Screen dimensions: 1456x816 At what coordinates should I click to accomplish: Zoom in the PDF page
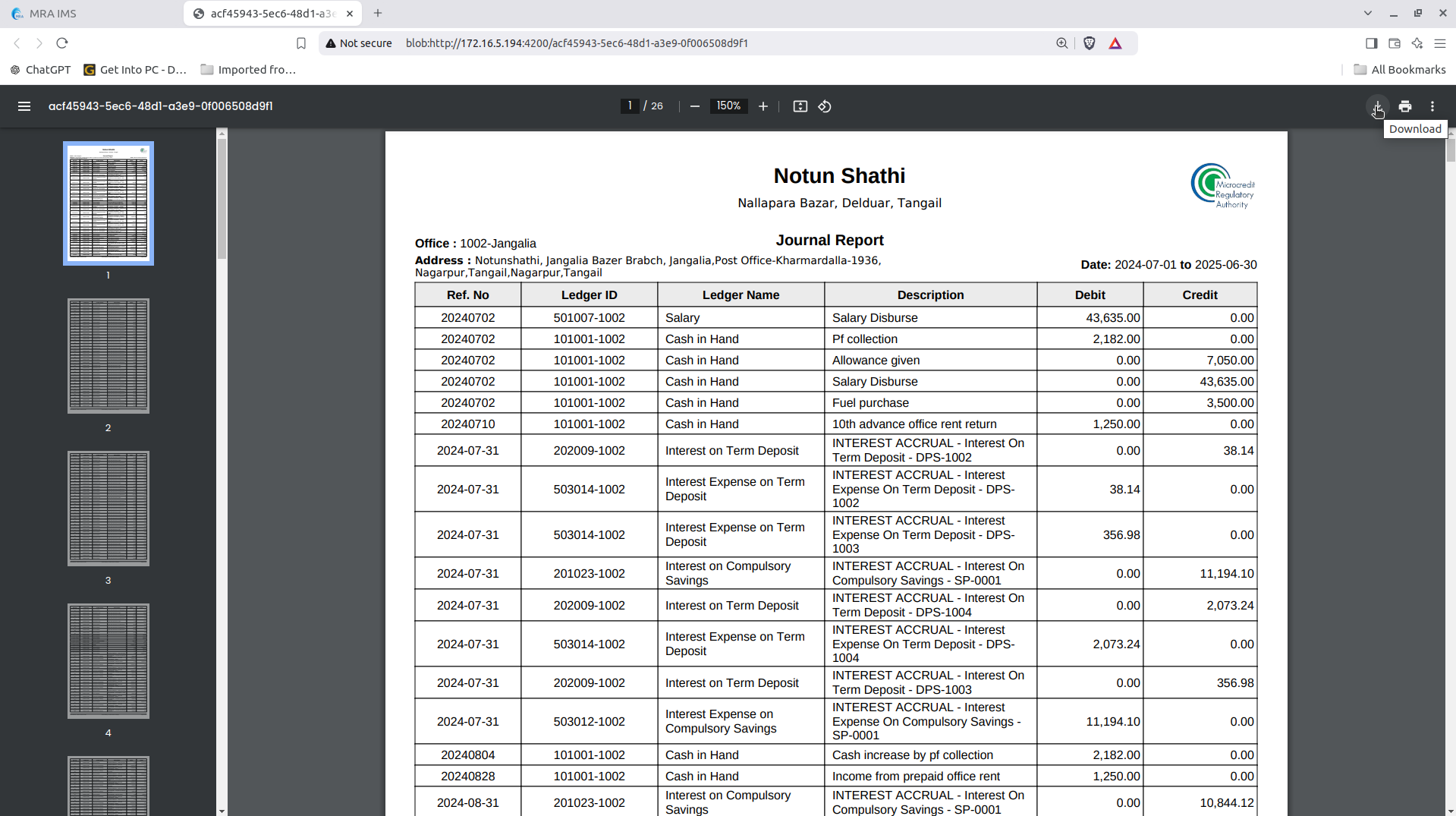click(763, 106)
